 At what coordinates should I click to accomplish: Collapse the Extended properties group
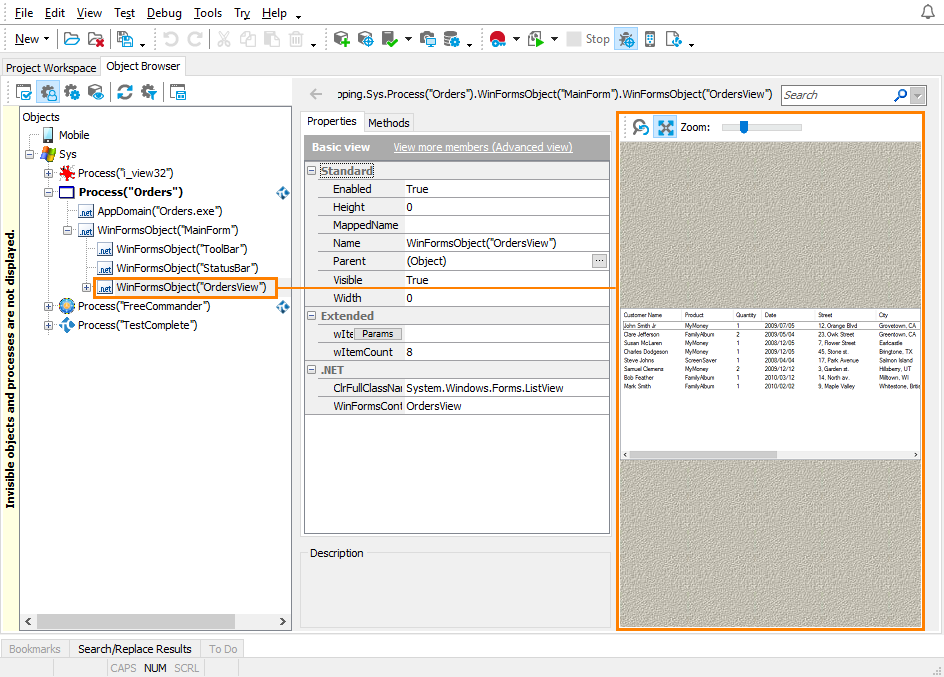312,315
